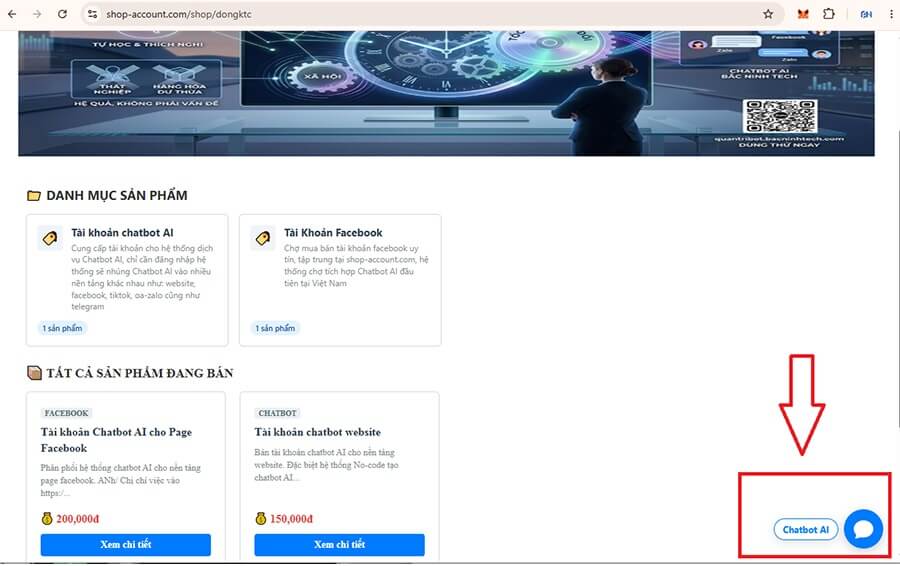The width and height of the screenshot is (900, 566).
Task: Click the 1 sản phẩm badge under chatbot AI
Action: pos(63,328)
